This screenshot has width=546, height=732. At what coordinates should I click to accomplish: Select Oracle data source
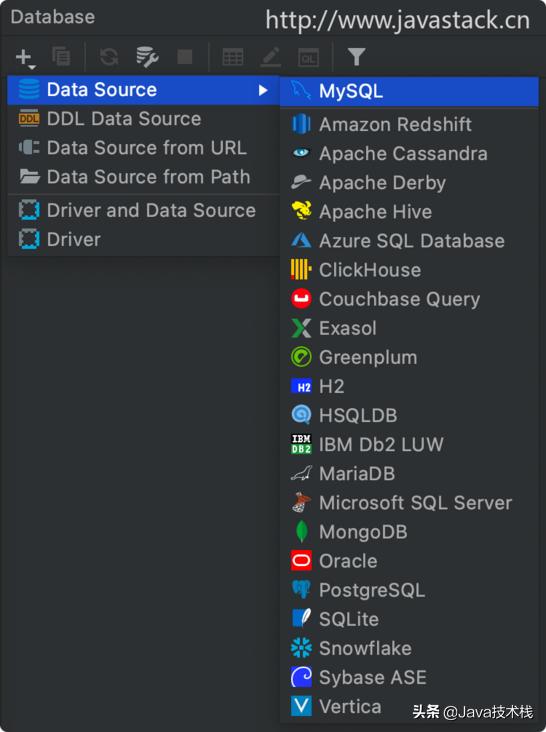[x=409, y=561]
